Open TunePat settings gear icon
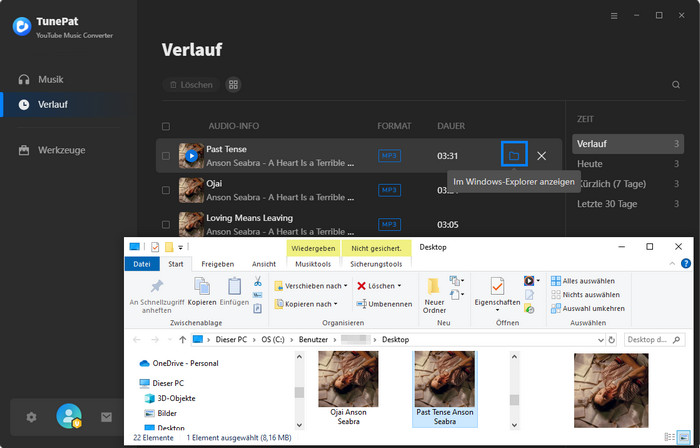 pos(31,417)
